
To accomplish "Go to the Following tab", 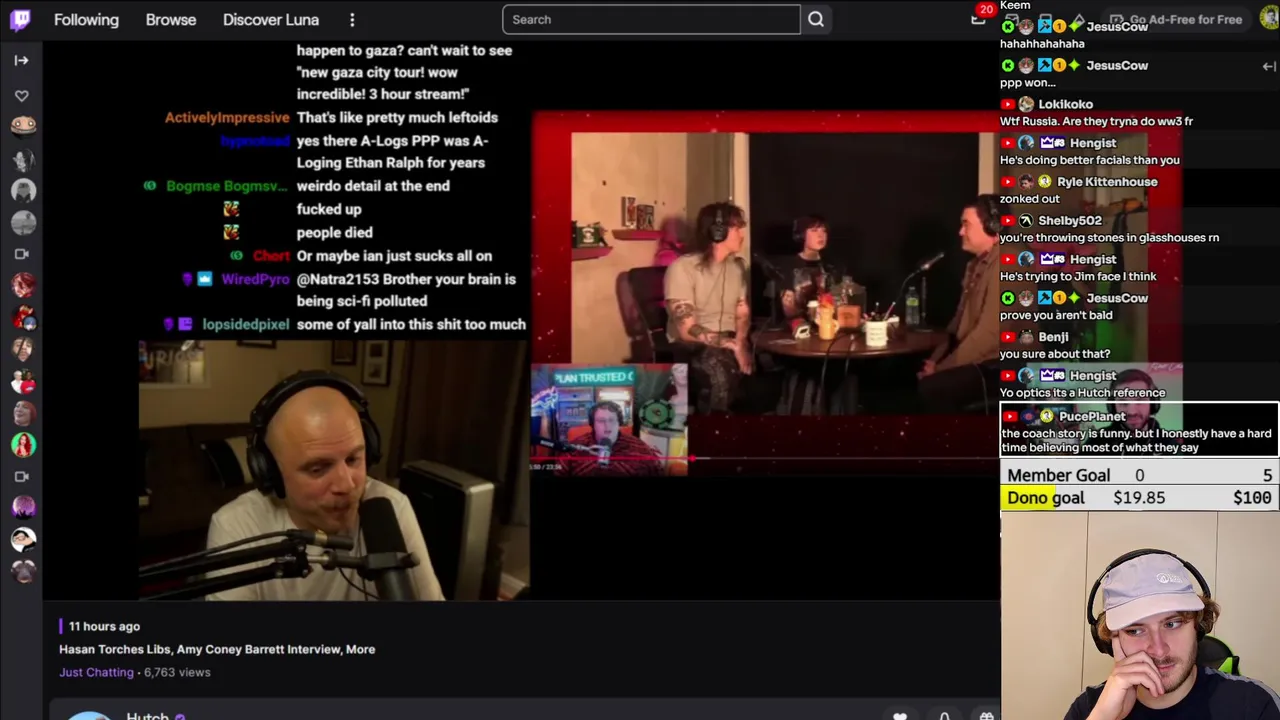I will [86, 19].
